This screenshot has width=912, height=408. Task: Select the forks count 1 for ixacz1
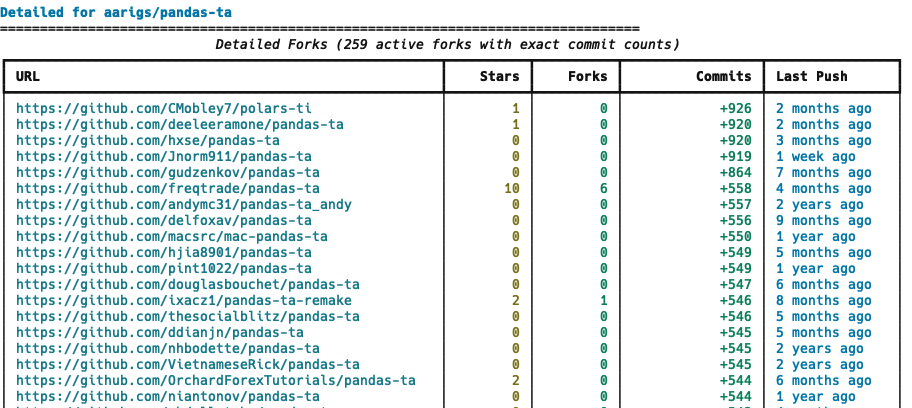604,300
